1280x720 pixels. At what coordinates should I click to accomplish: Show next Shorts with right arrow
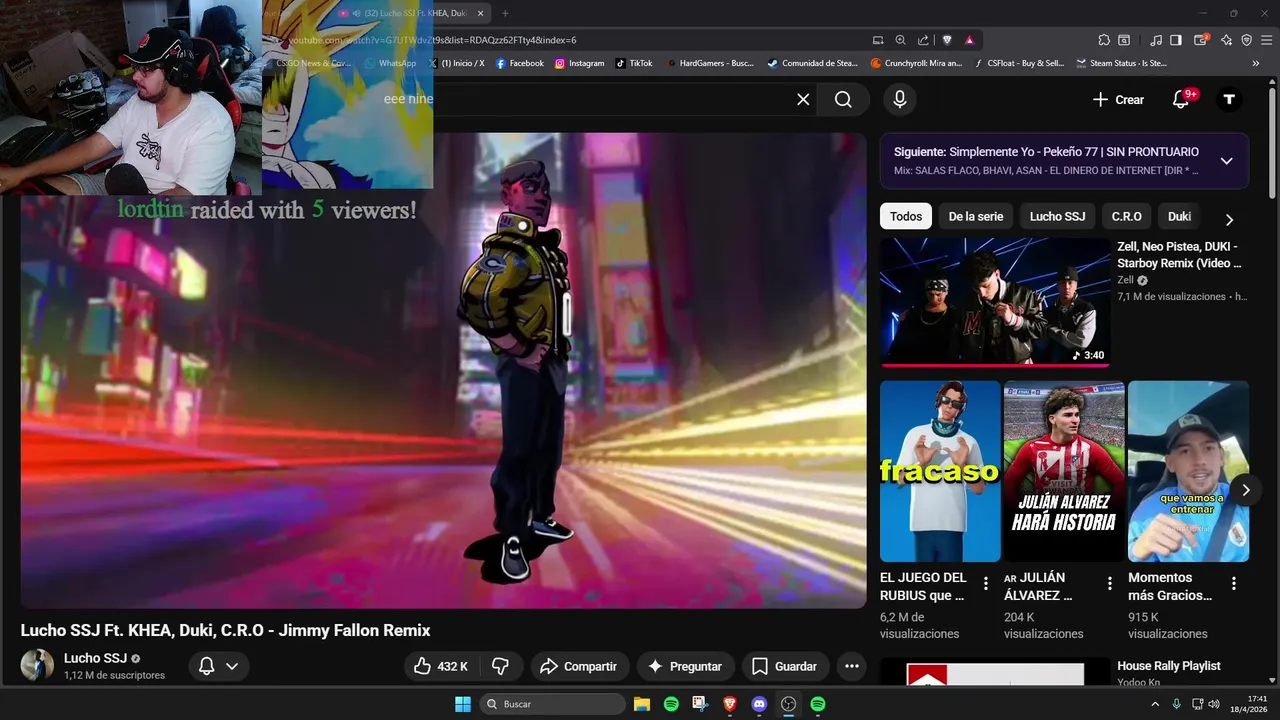[x=1245, y=490]
